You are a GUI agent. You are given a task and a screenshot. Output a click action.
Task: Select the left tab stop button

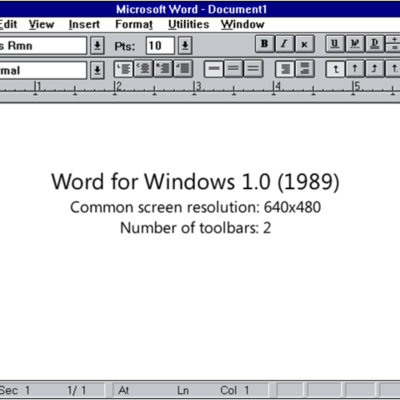tap(335, 69)
